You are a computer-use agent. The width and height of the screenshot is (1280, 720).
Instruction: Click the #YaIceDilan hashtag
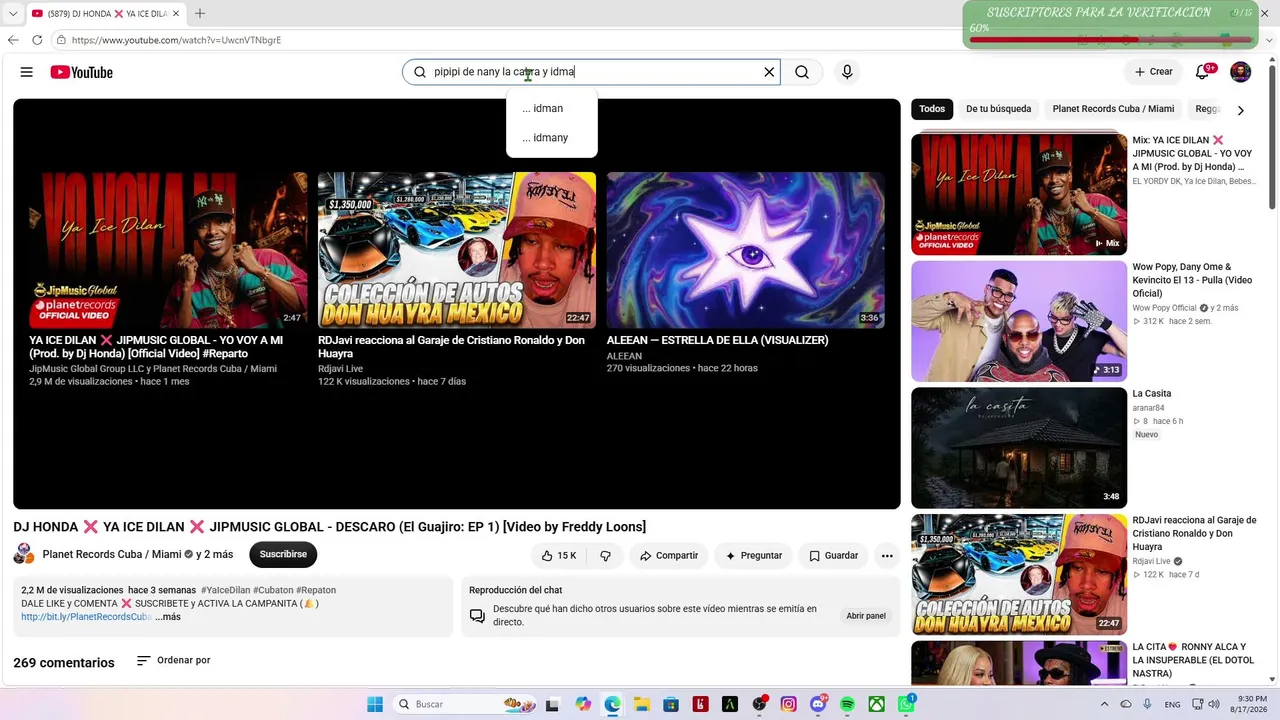pos(226,590)
